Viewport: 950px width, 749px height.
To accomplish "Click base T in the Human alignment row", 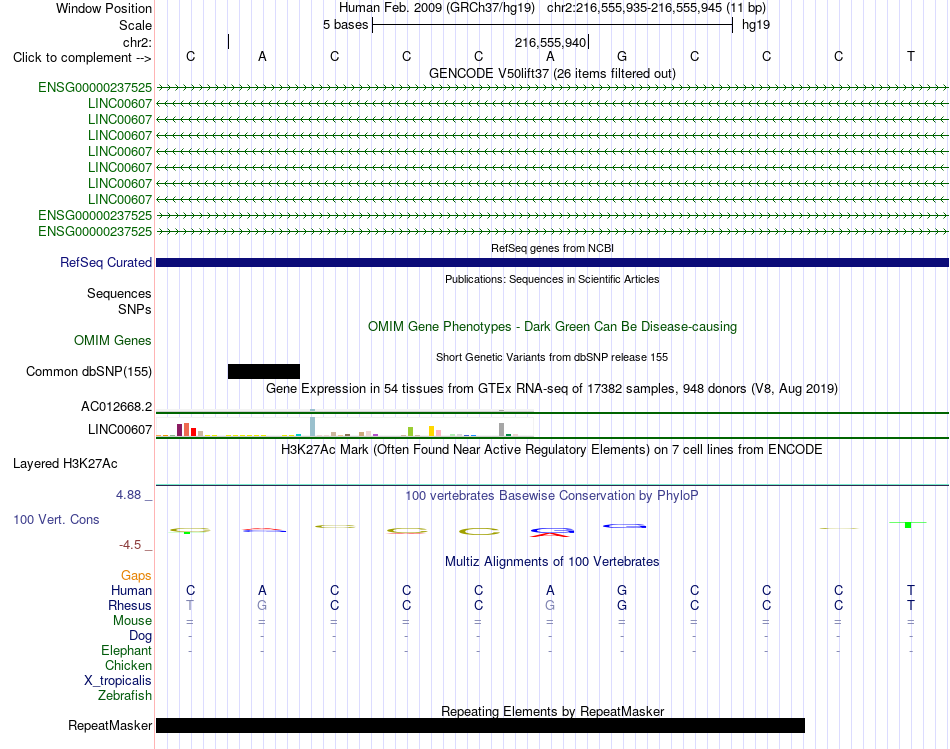I will point(911,590).
